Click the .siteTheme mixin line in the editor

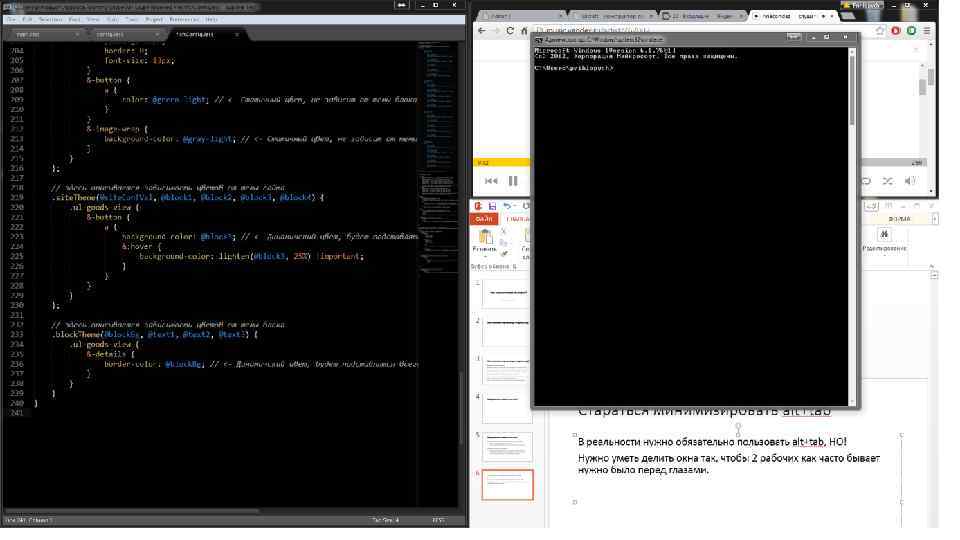click(187, 198)
